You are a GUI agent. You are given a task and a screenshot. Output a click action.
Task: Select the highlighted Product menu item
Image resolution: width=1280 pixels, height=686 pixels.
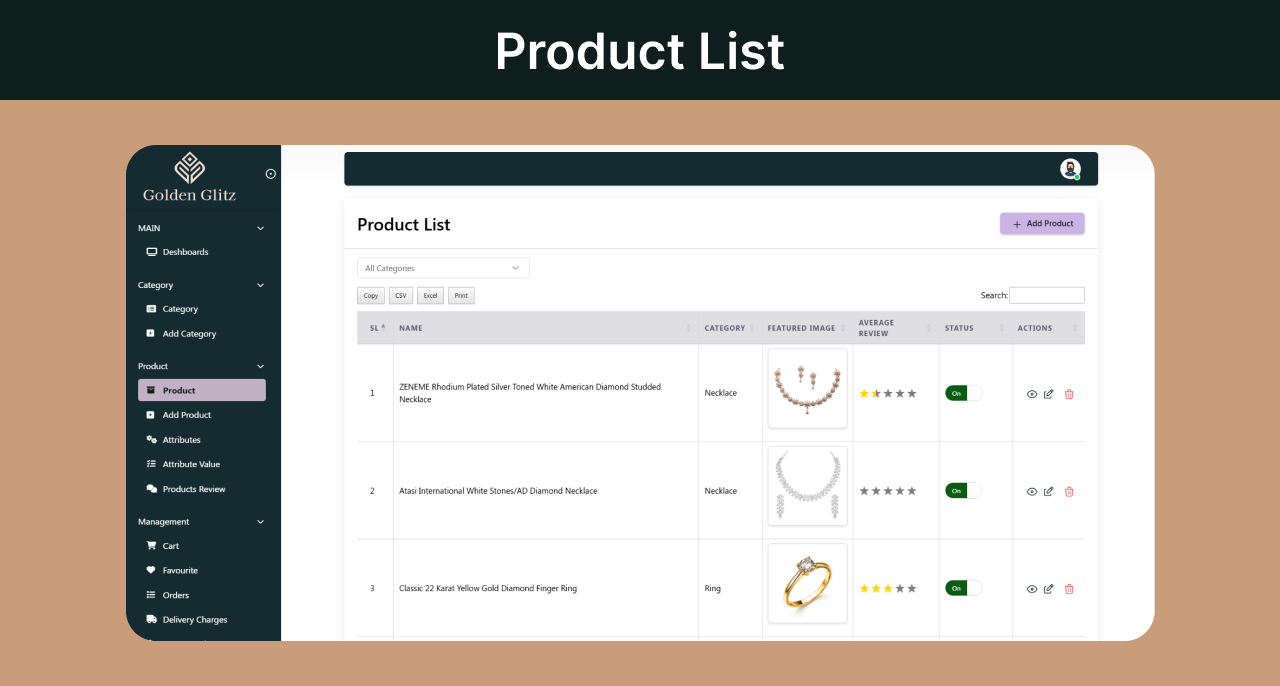(x=202, y=390)
